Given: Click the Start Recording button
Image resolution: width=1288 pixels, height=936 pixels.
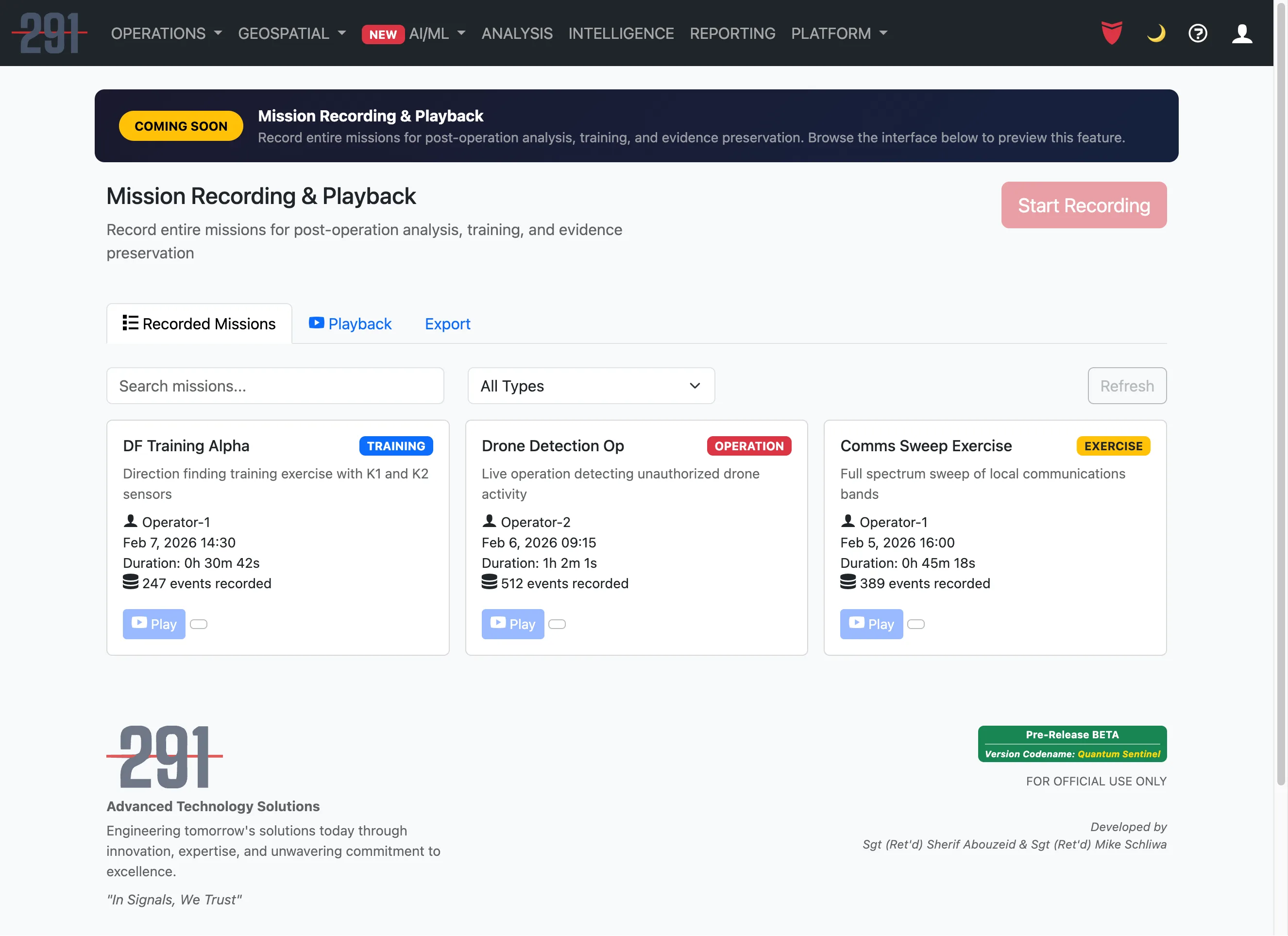Looking at the screenshot, I should [1083, 205].
